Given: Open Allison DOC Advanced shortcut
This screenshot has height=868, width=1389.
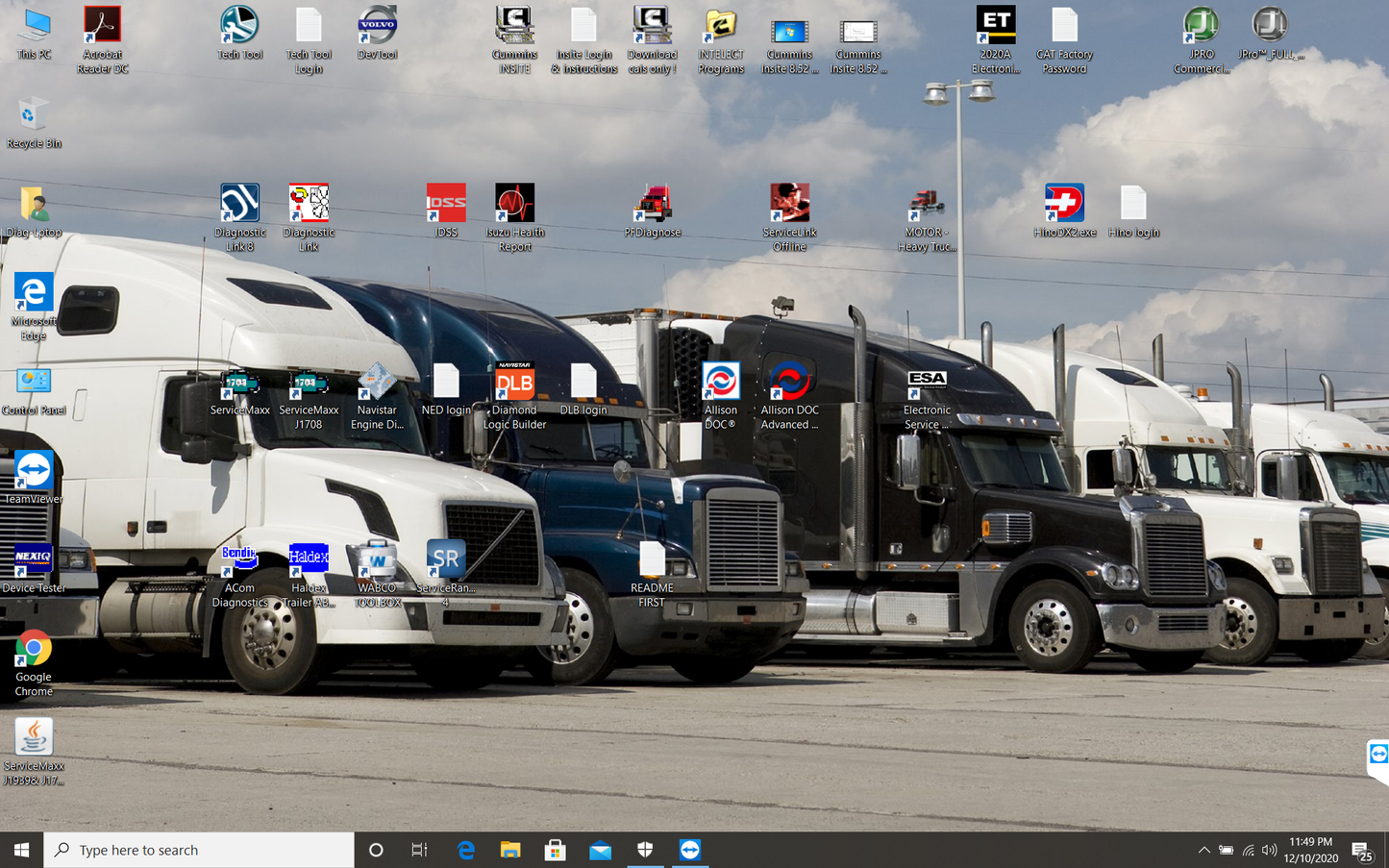Looking at the screenshot, I should [789, 396].
